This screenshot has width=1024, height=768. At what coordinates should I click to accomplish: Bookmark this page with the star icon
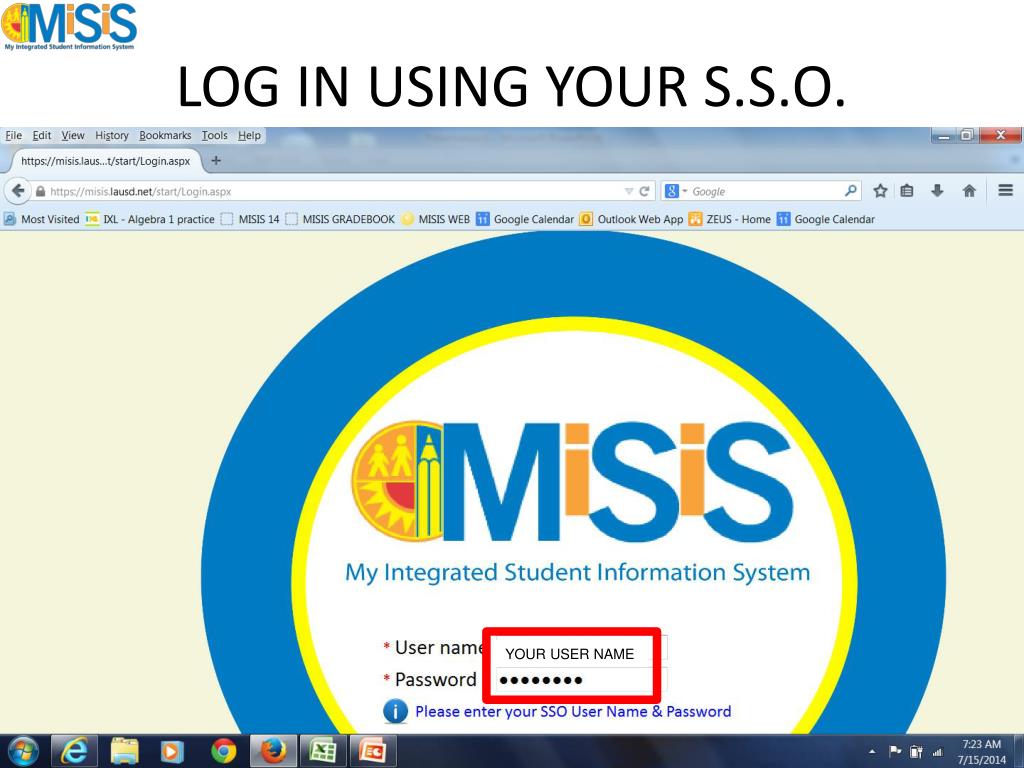pos(880,191)
